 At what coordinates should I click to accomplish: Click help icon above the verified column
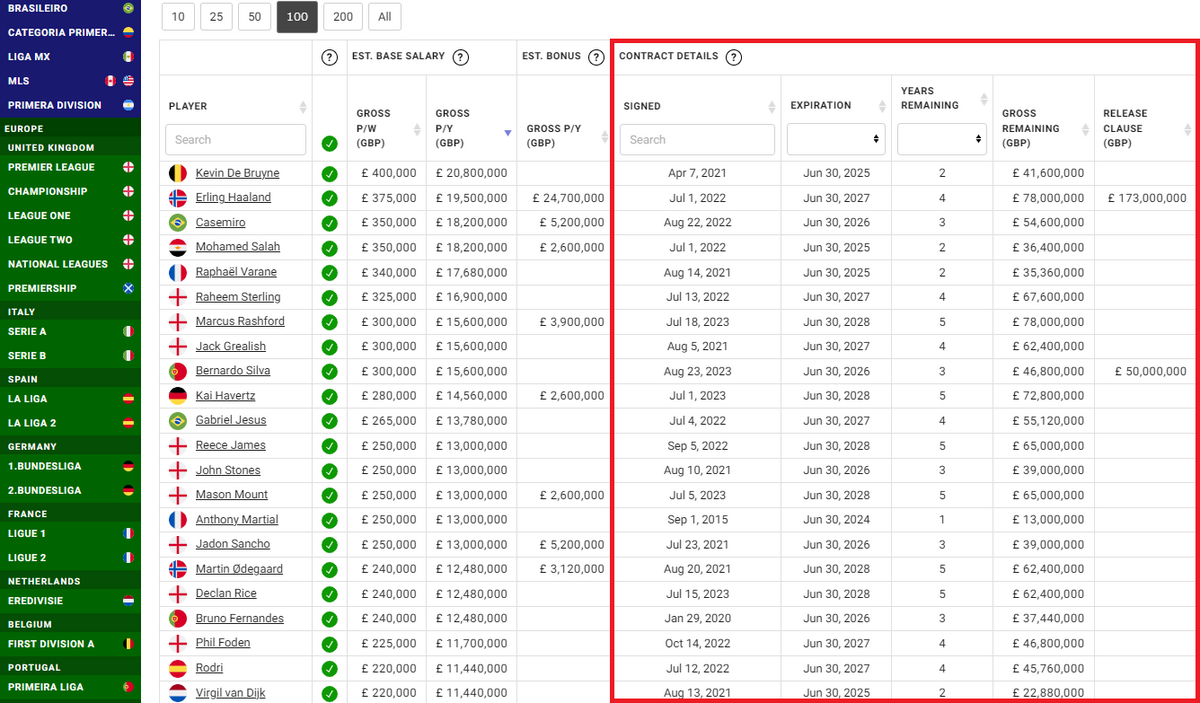pos(329,57)
